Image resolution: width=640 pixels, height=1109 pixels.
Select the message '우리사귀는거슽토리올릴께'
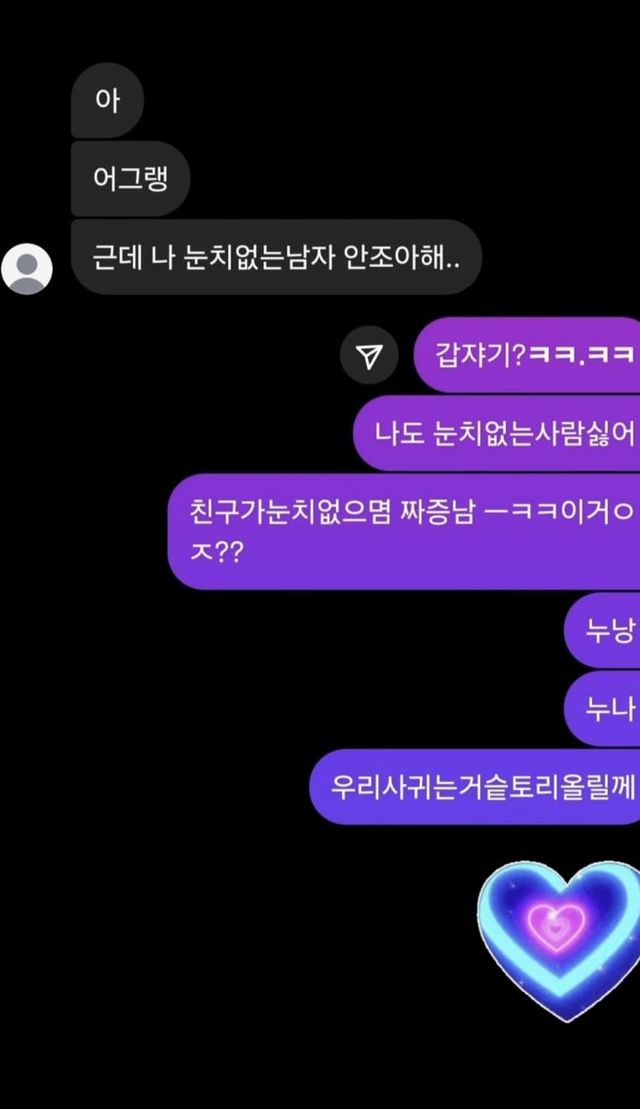tap(475, 786)
